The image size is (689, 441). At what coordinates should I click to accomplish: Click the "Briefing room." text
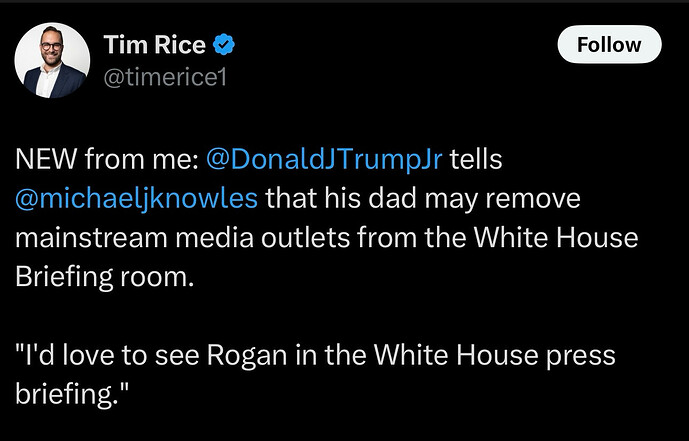click(105, 277)
